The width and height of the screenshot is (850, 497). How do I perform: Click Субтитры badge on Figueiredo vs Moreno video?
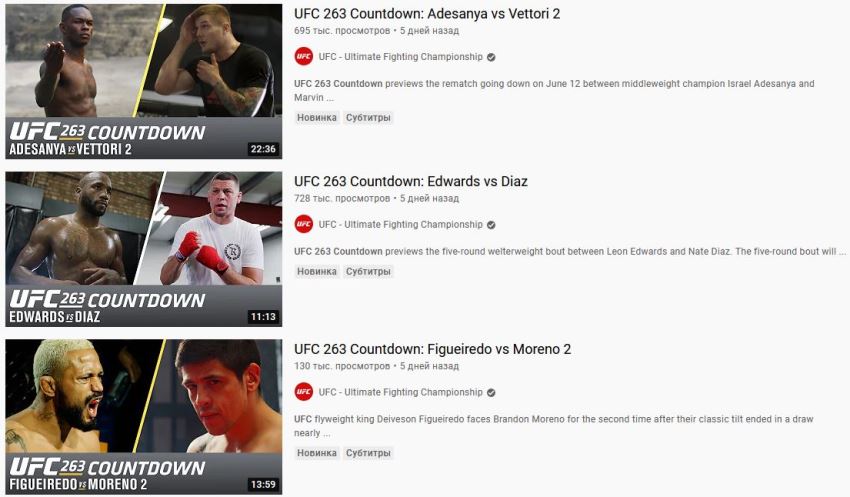[368, 453]
